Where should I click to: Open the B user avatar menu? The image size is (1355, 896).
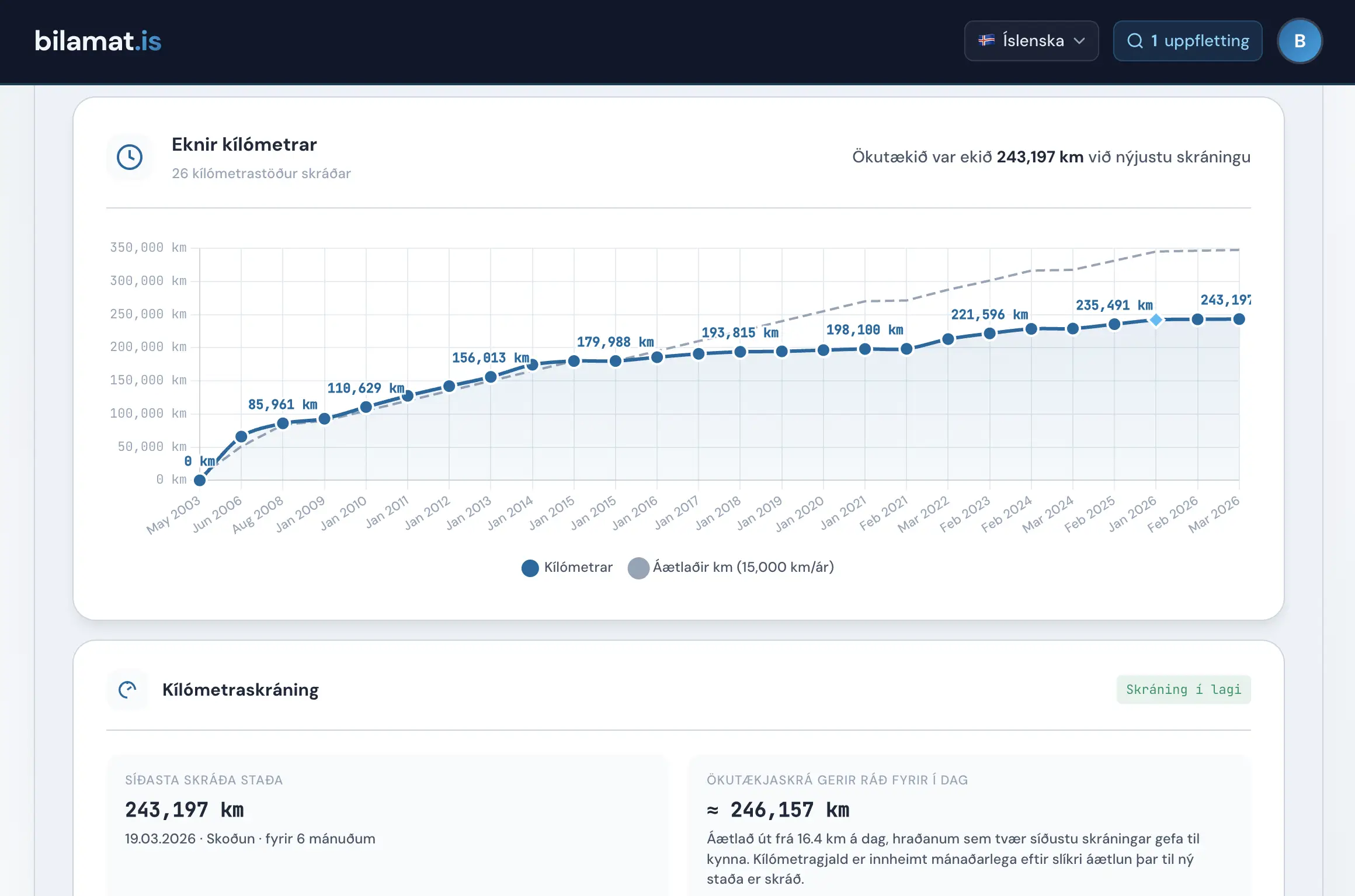tap(1300, 41)
